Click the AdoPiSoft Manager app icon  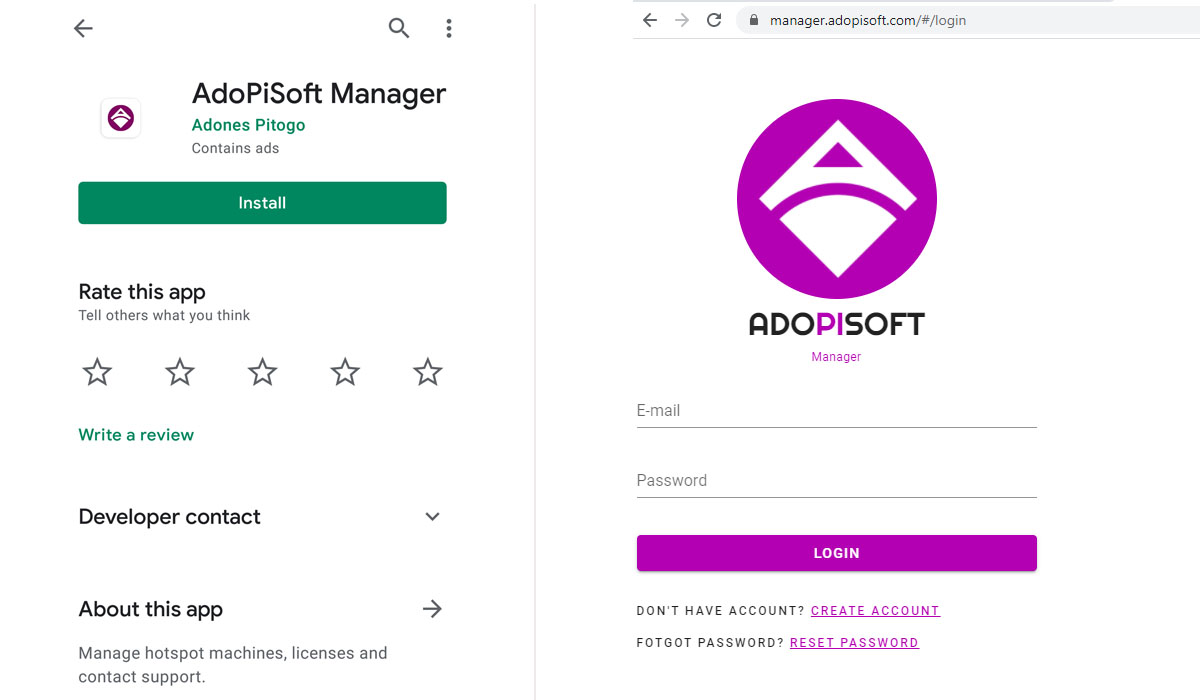coord(120,118)
